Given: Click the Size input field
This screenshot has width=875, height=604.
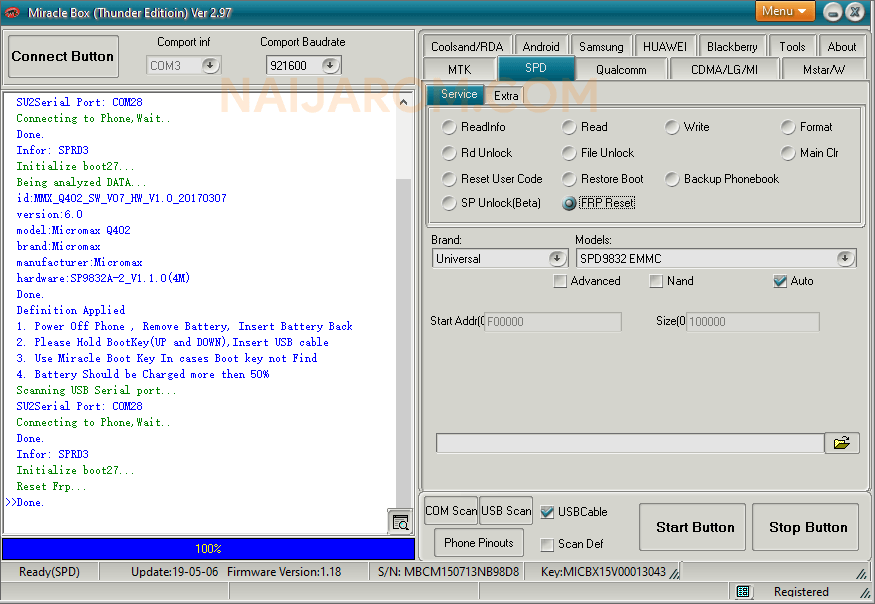Looking at the screenshot, I should pyautogui.click(x=752, y=322).
